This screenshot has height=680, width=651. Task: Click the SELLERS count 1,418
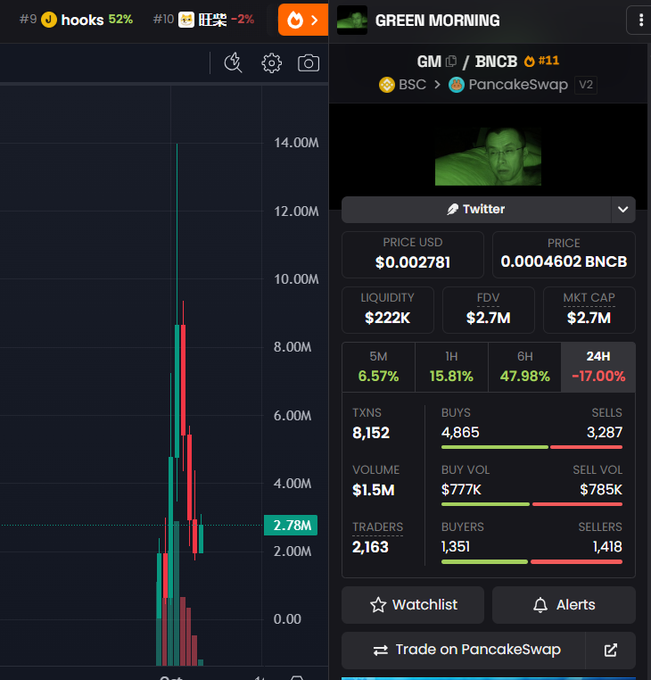[608, 547]
